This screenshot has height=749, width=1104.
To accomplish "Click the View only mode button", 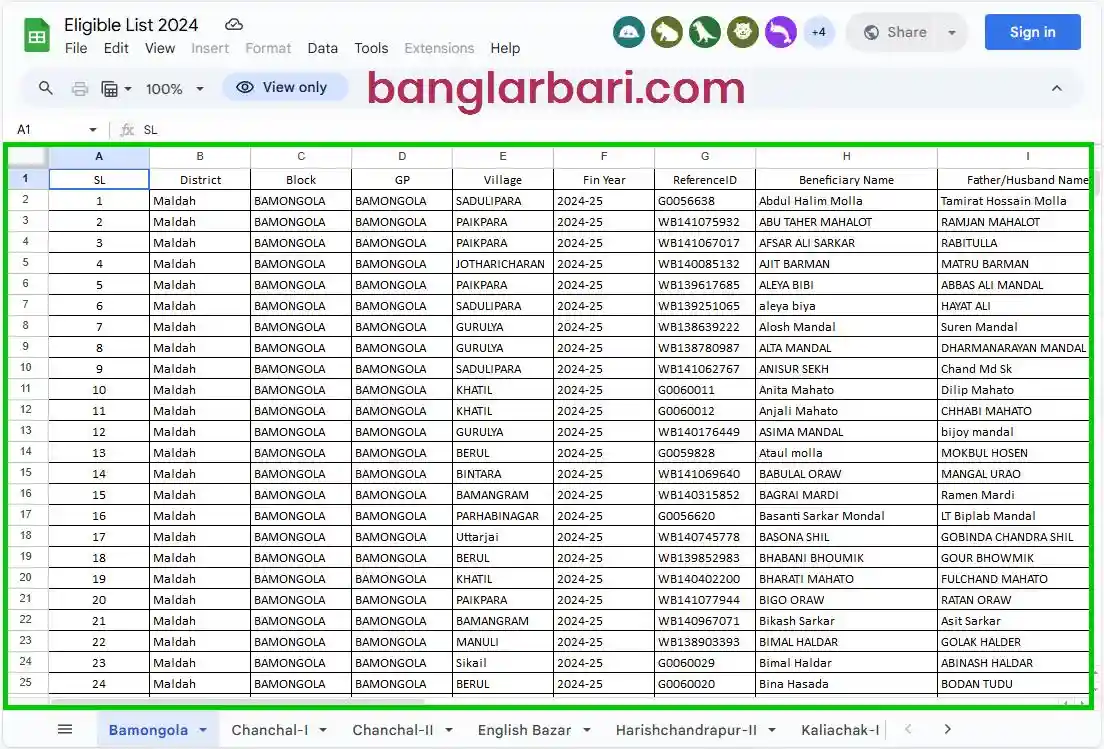I will click(x=284, y=88).
